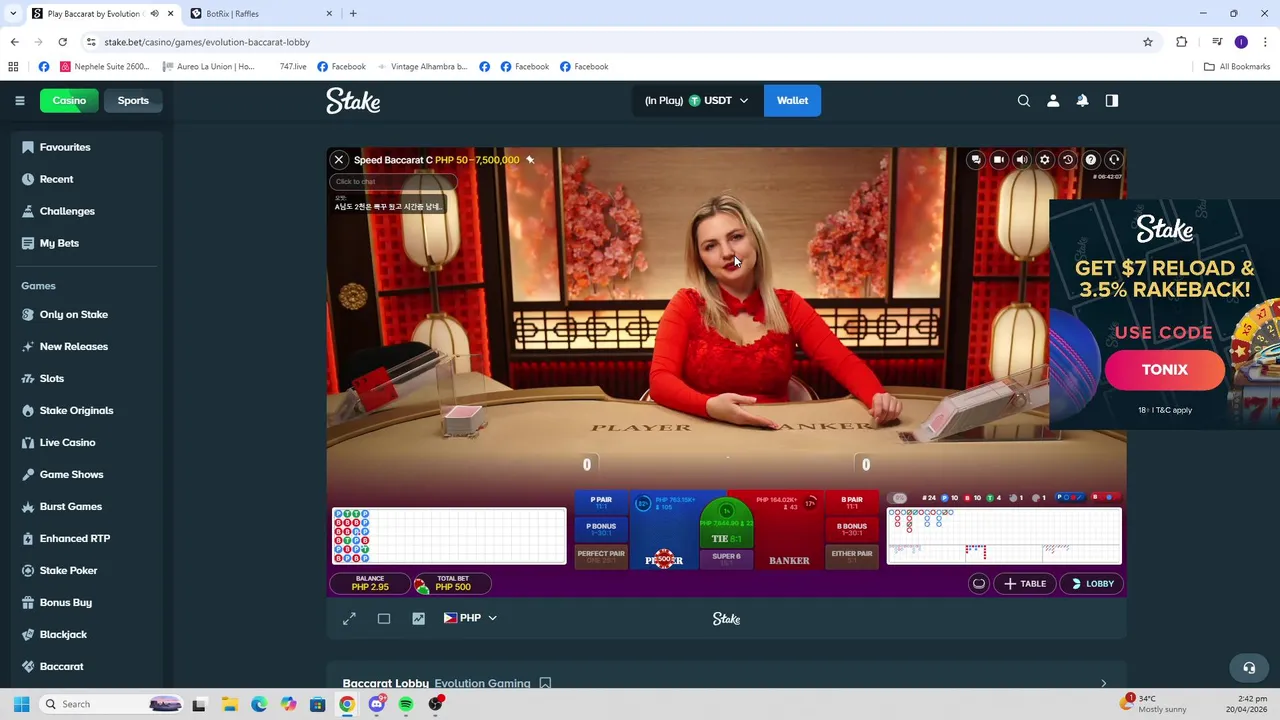Open the in-game help question mark
The width and height of the screenshot is (1280, 720).
tap(1091, 160)
